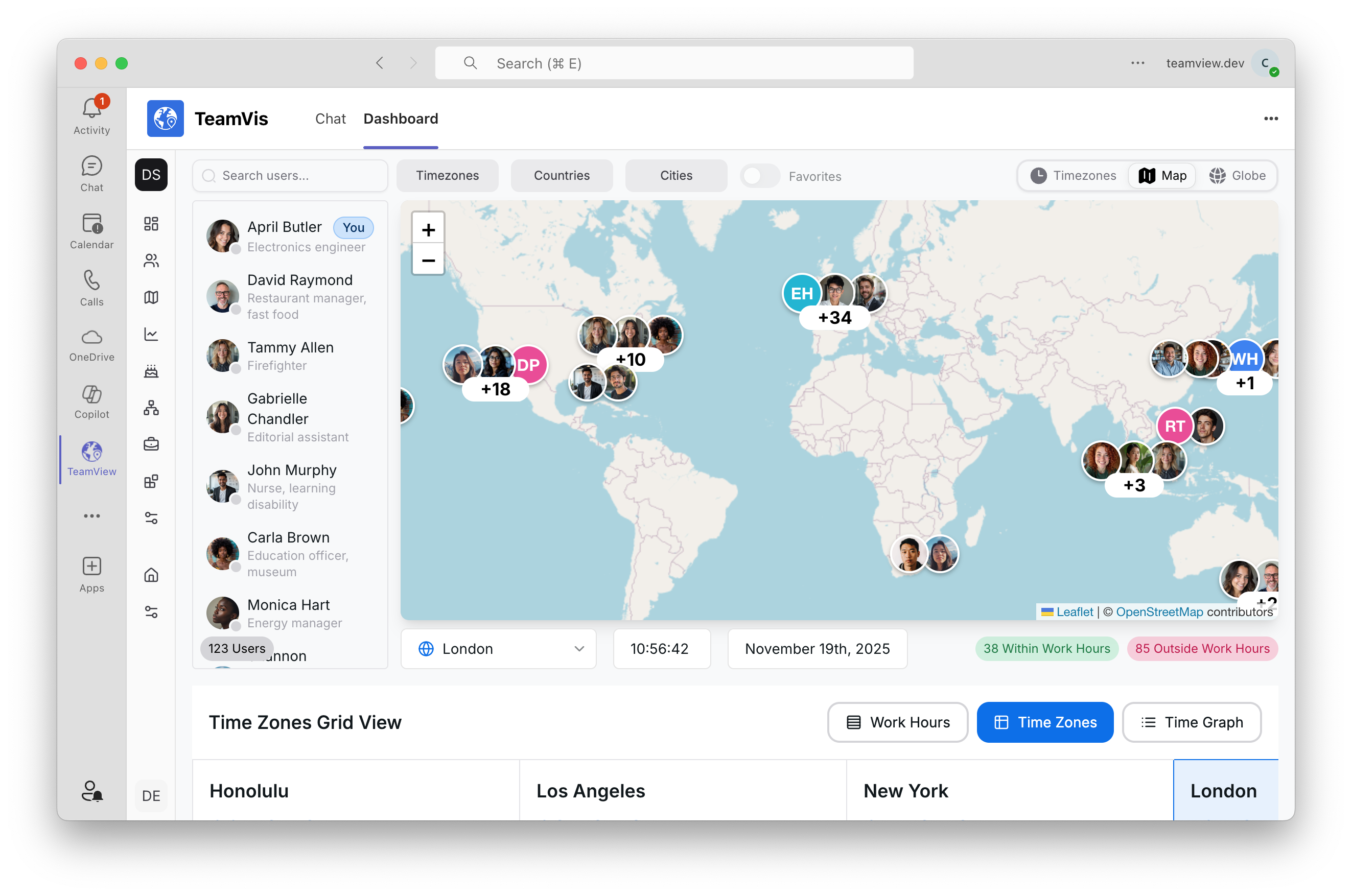Open the Timezones filter dropdown
The image size is (1352, 896).
tap(448, 175)
